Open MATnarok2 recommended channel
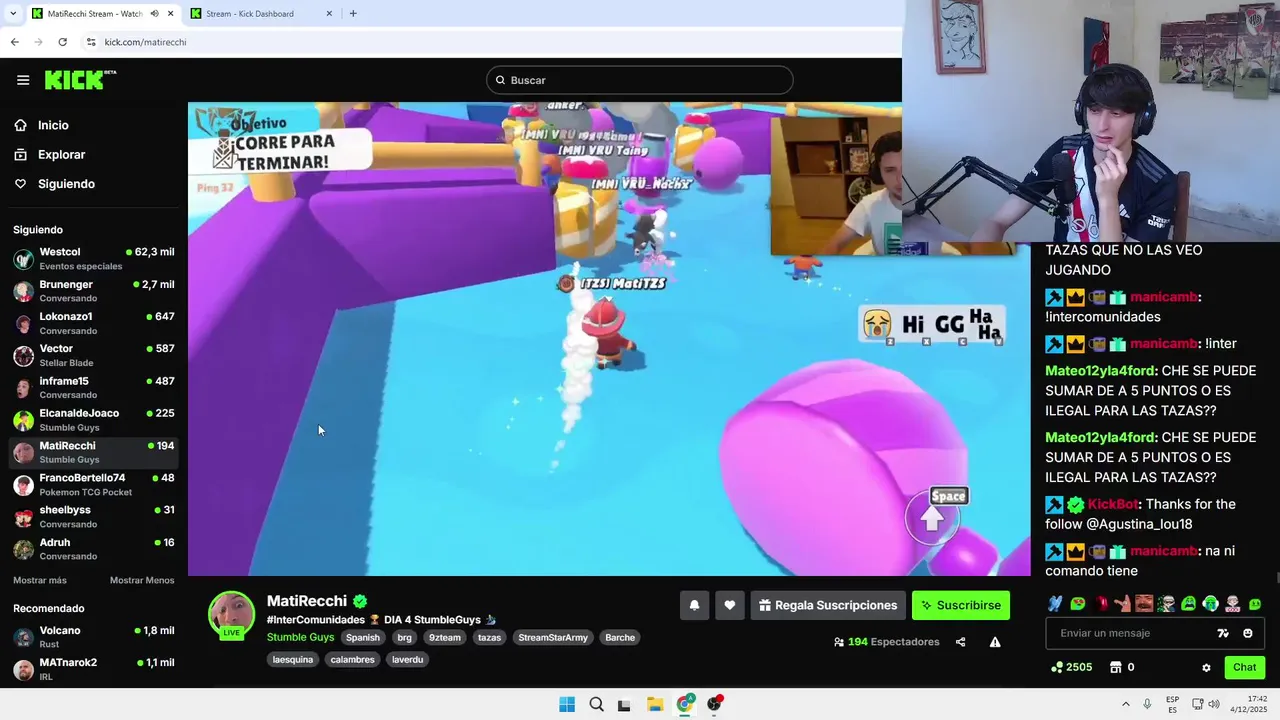The height and width of the screenshot is (720, 1280). click(x=94, y=669)
